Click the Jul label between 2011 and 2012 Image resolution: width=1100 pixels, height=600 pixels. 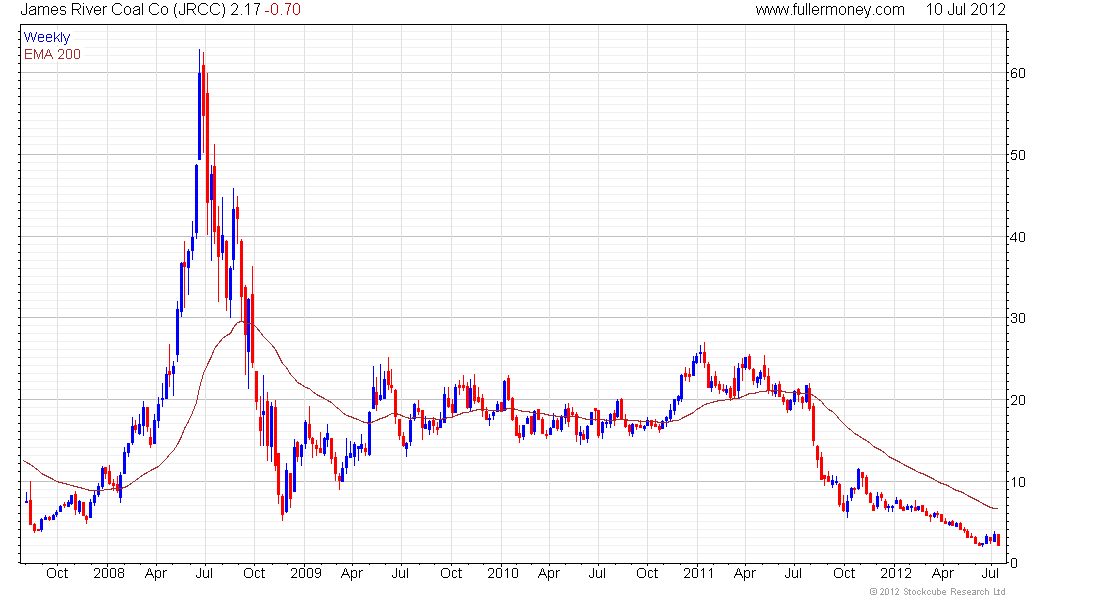click(793, 573)
